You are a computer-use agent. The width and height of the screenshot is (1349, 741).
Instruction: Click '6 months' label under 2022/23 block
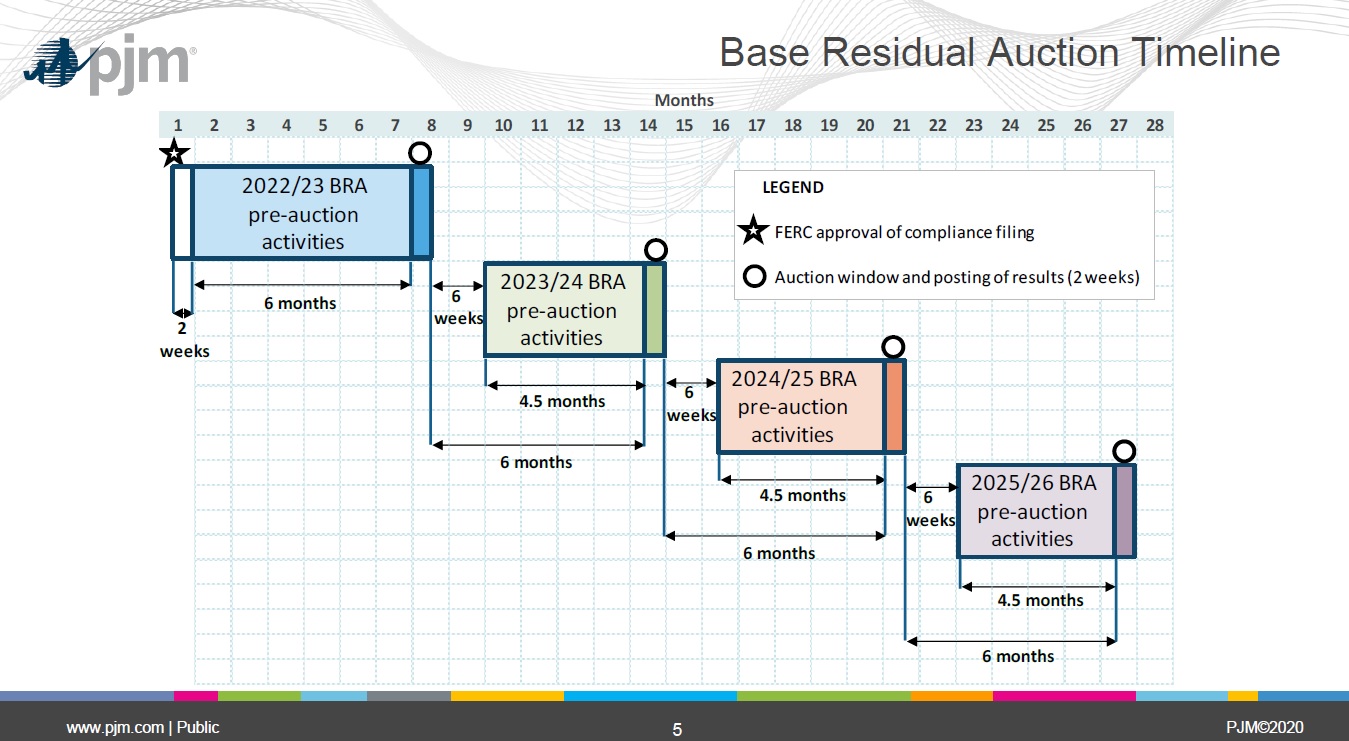(300, 303)
